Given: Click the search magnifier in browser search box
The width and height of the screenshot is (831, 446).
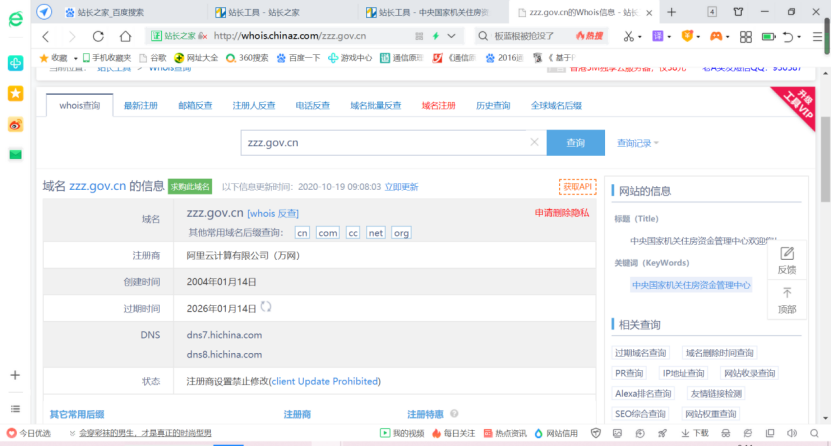Looking at the screenshot, I should [x=483, y=36].
